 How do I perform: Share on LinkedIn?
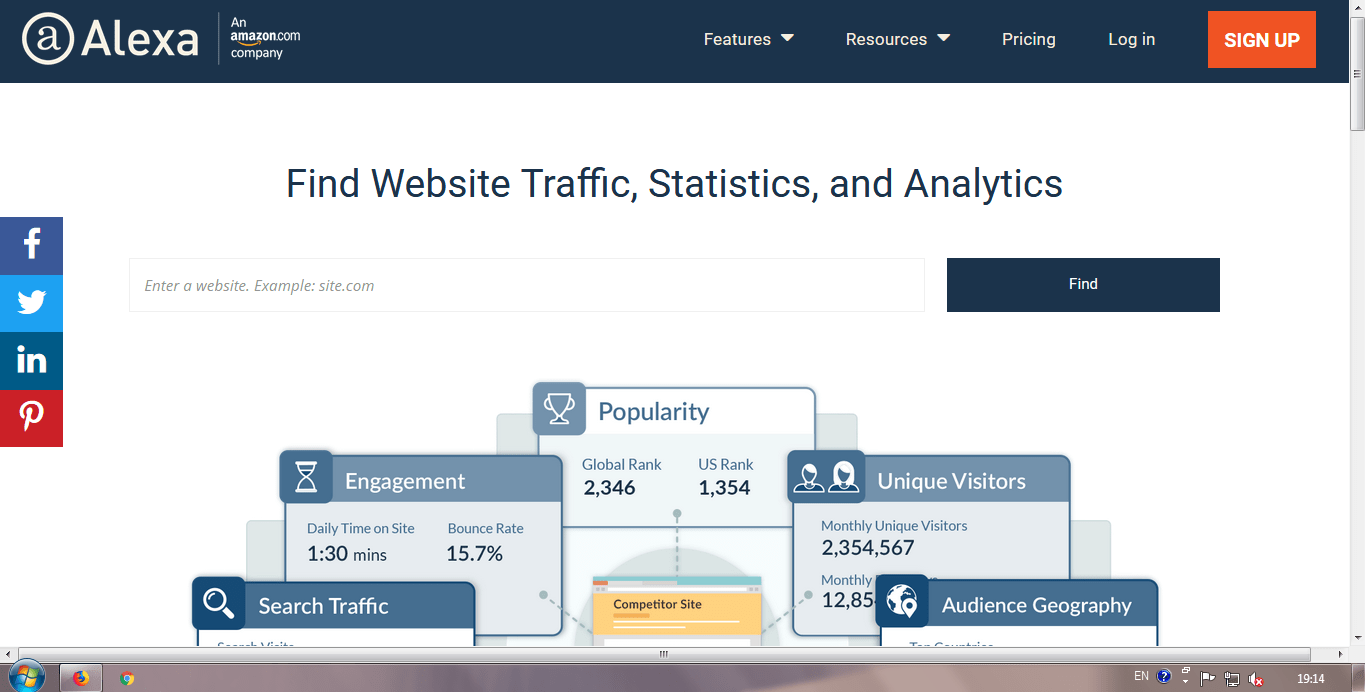tap(31, 360)
